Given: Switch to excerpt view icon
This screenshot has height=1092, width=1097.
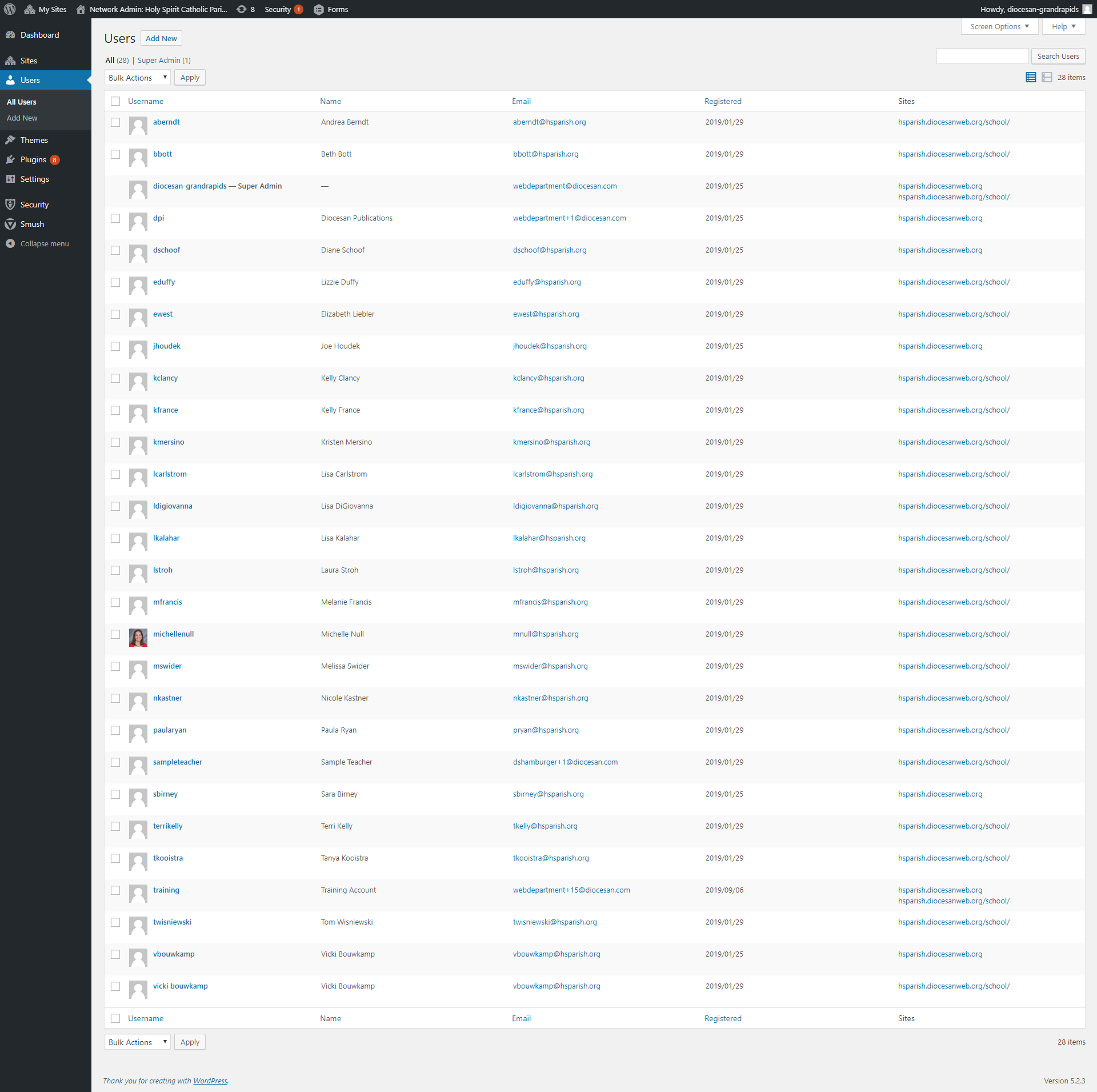Looking at the screenshot, I should 1047,77.
